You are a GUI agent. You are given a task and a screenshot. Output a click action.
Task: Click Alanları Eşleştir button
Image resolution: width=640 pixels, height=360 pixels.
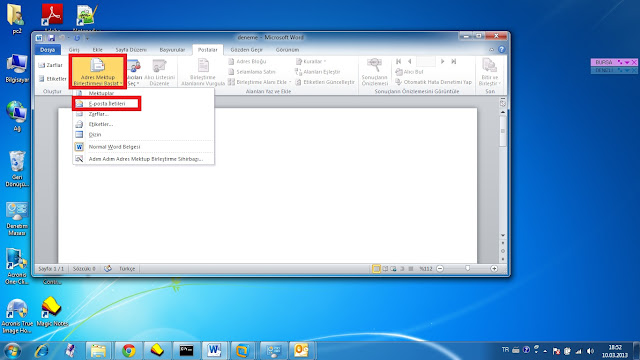click(x=318, y=72)
